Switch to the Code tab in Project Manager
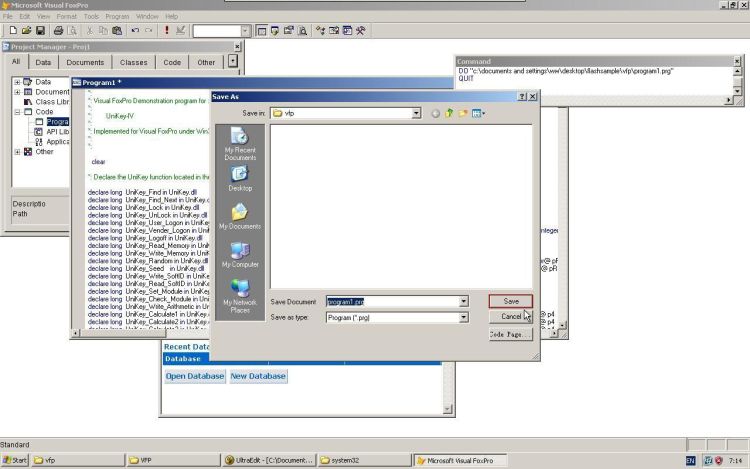 click(172, 62)
